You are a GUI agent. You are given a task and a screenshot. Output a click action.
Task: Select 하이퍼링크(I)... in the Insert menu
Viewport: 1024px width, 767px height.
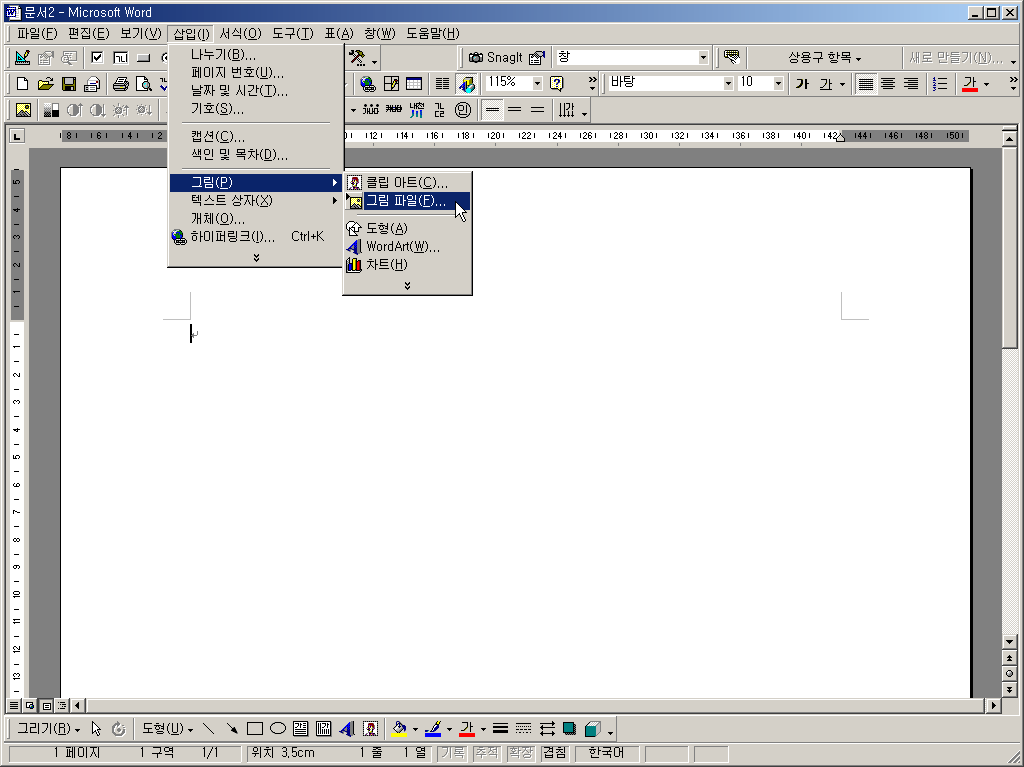pos(232,237)
